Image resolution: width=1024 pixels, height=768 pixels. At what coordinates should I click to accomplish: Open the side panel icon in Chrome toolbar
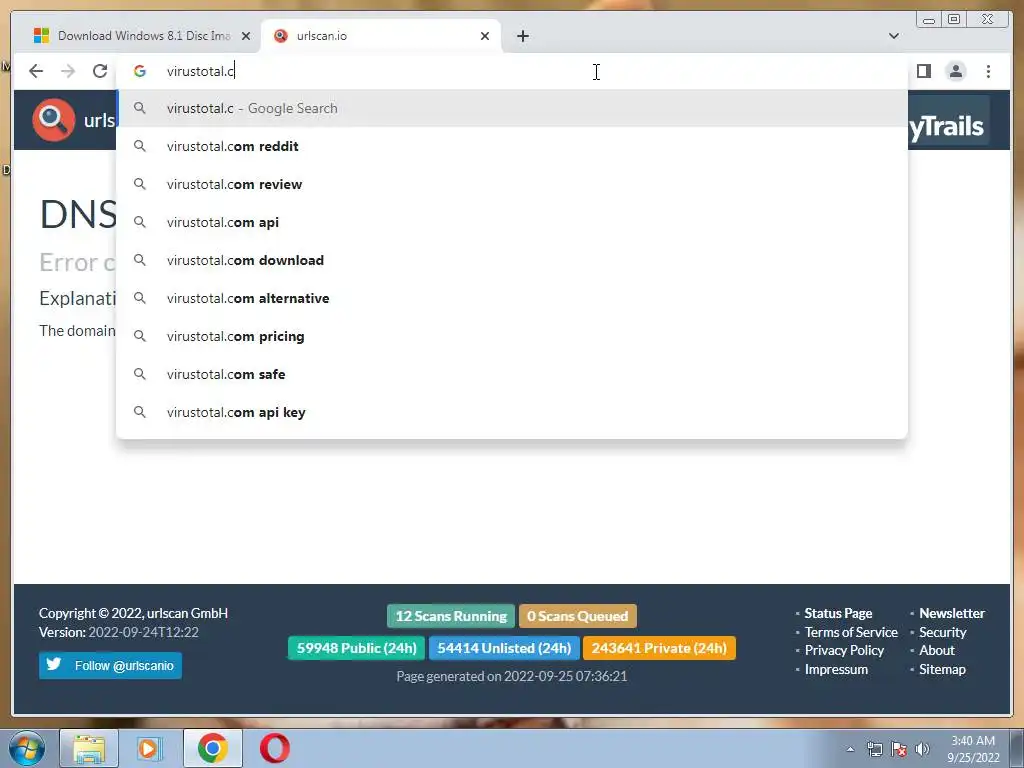pos(923,71)
